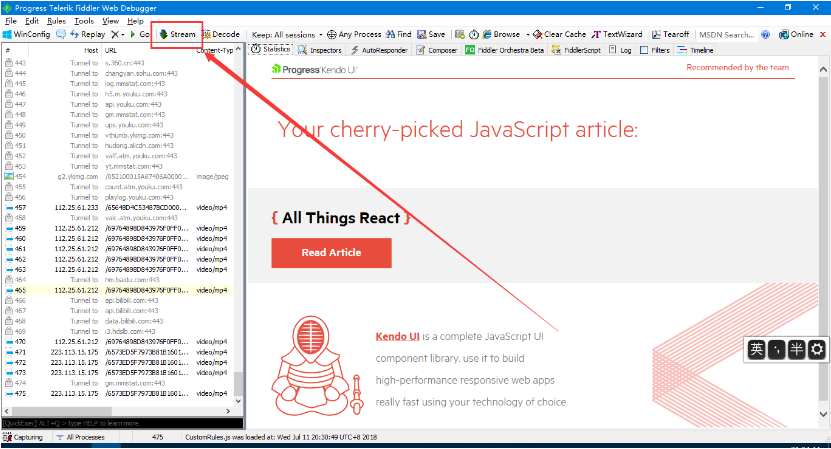
Task: Open the Rules menu
Action: click(56, 21)
